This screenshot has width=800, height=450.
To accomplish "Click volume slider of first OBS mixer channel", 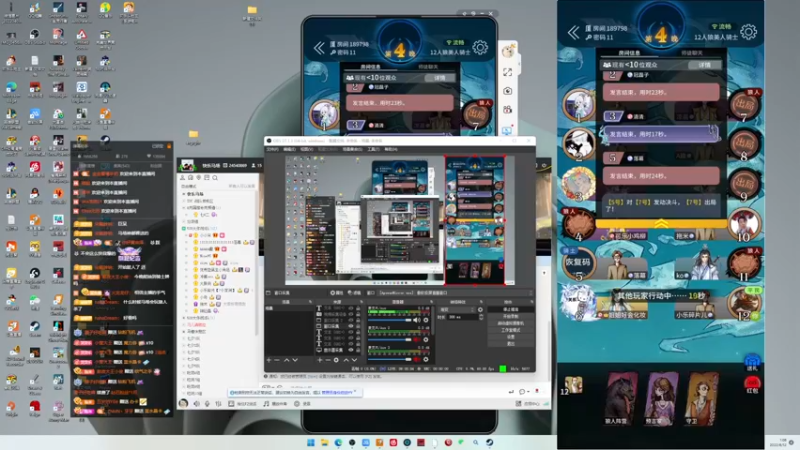I will pos(390,320).
